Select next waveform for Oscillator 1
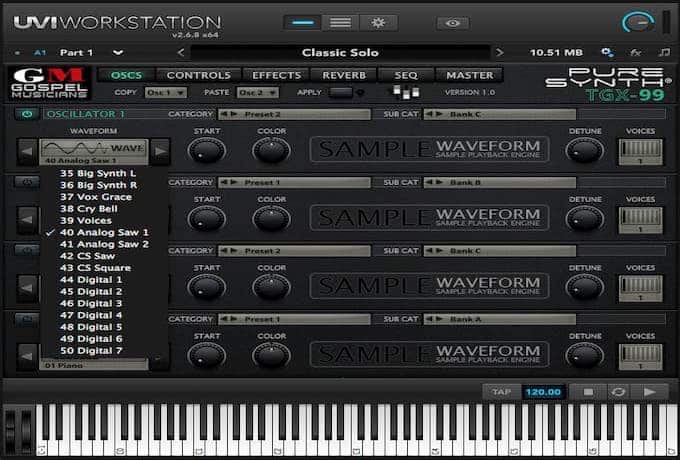680x460 pixels. point(160,152)
